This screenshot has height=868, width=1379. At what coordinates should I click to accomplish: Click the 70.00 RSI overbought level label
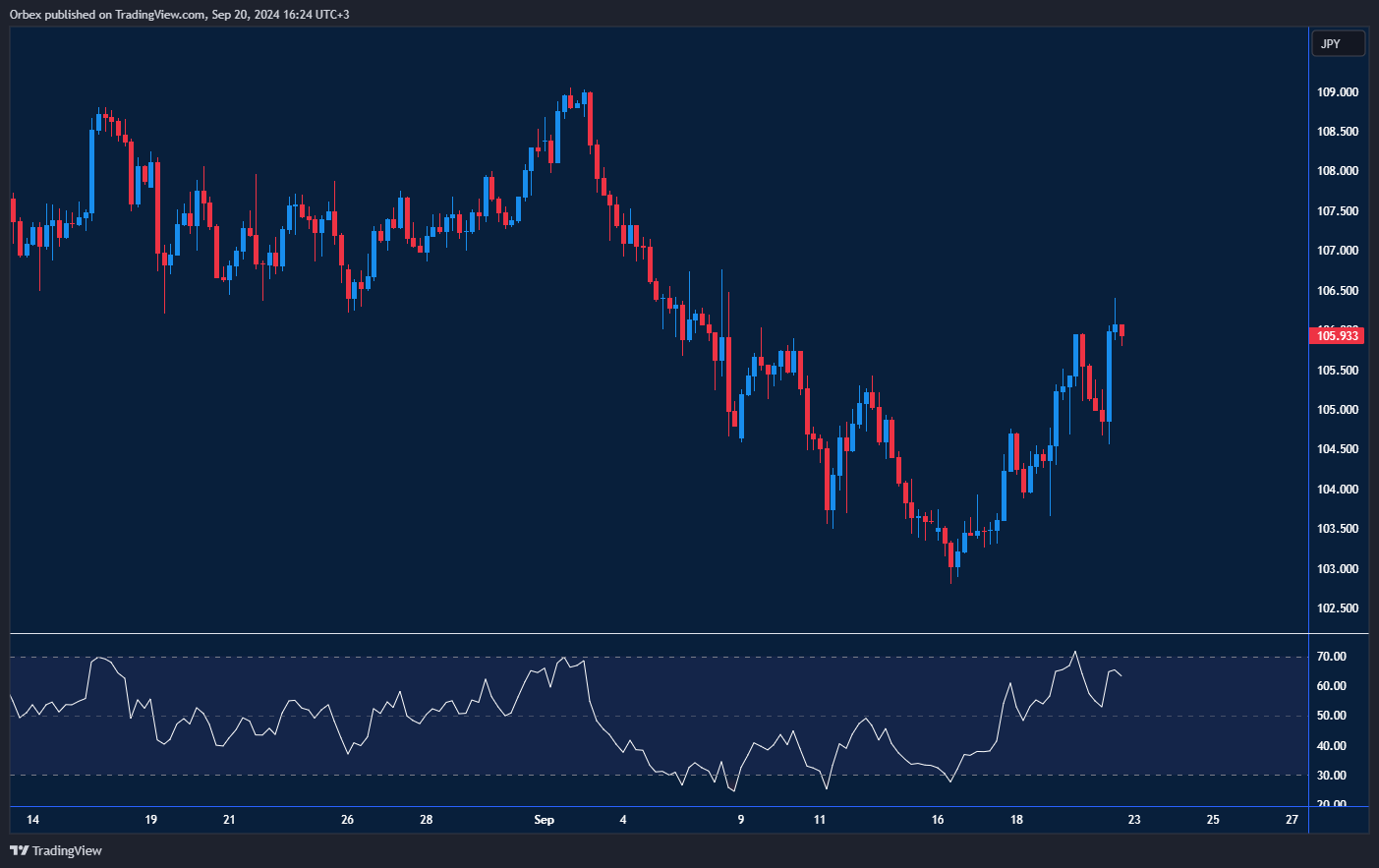pos(1331,657)
